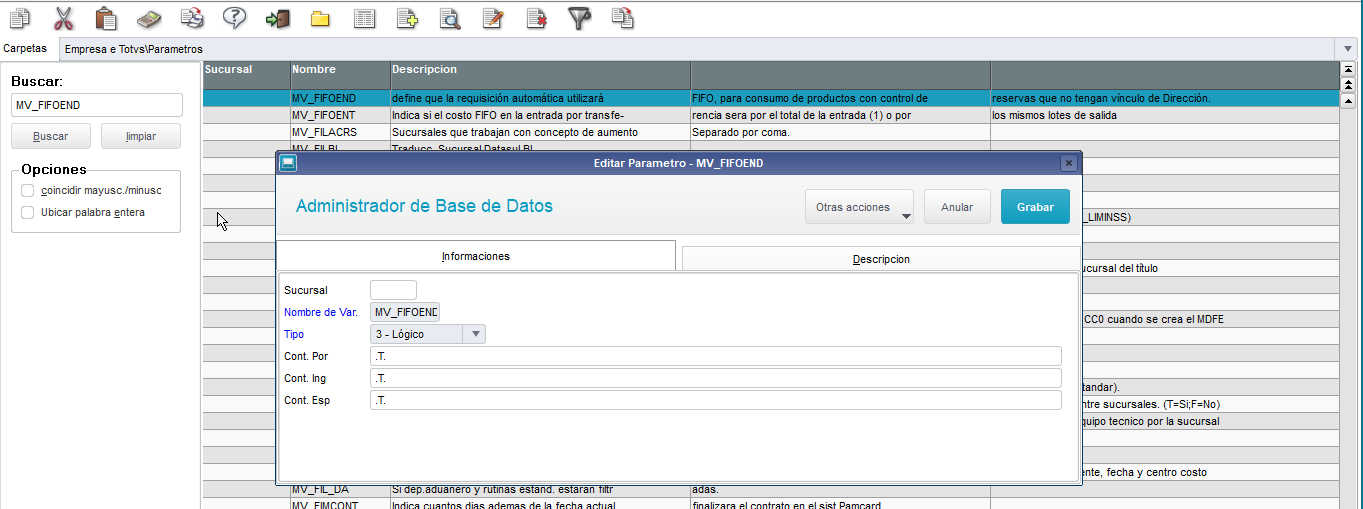Click 'finalizara el contrato en el sist Pamcard' cell
The width and height of the screenshot is (1363, 509).
coord(840,505)
